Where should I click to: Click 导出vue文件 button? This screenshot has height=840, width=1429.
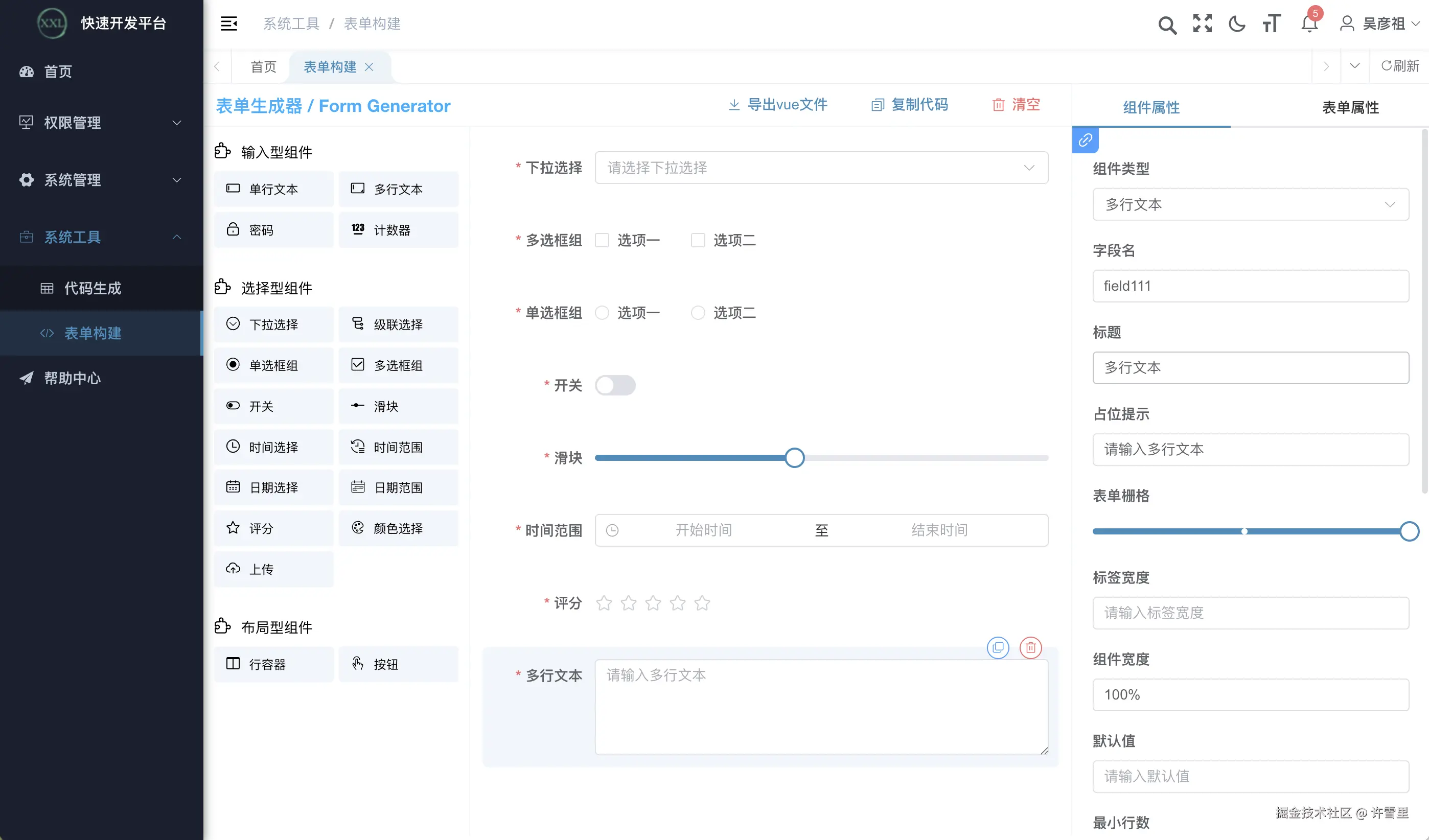(x=778, y=105)
